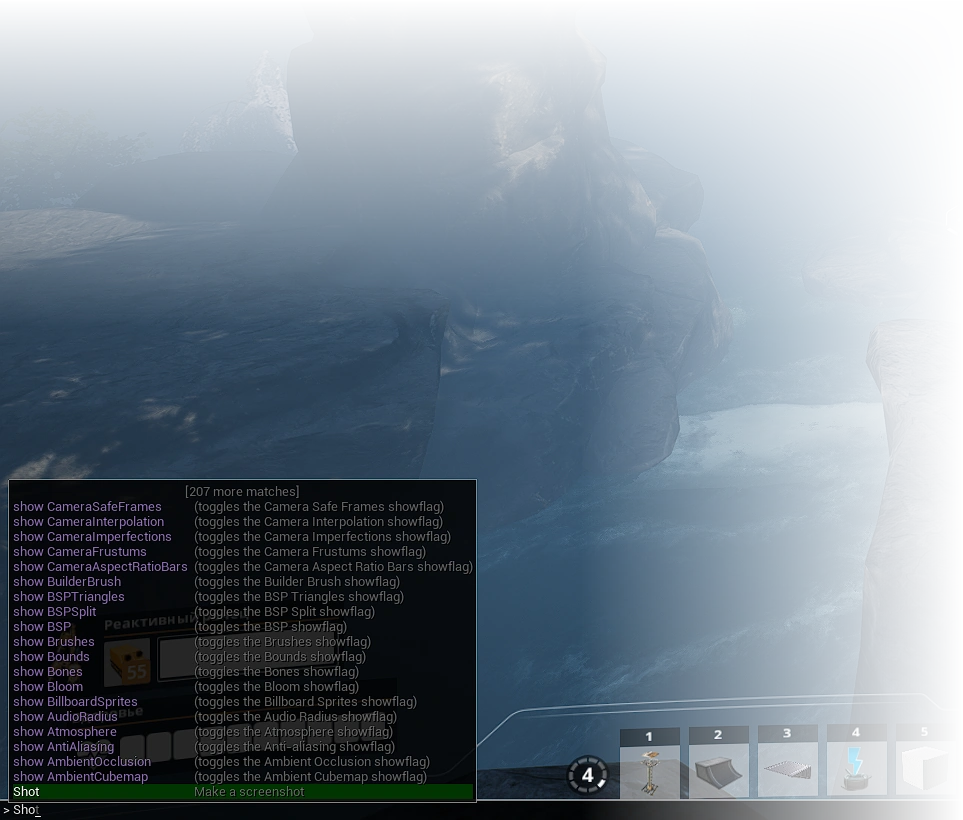Click the orange block icon labeled 55
The height and width of the screenshot is (820, 963).
click(x=128, y=661)
